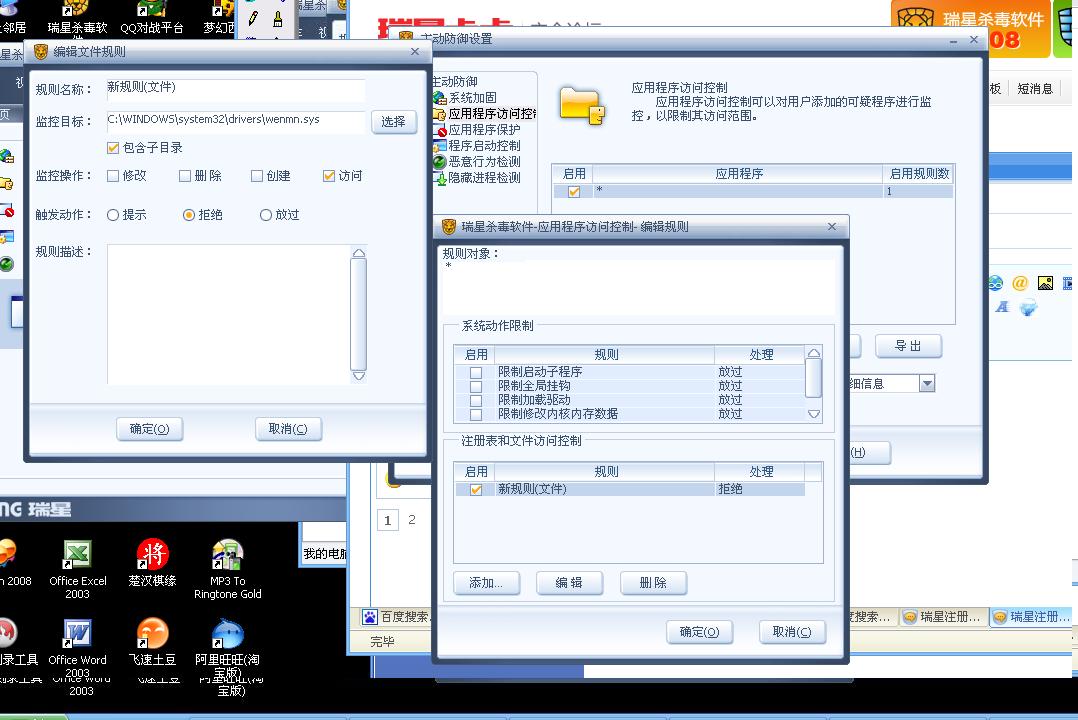Open the 短消息 forum tab
This screenshot has width=1078, height=720.
[1035, 89]
